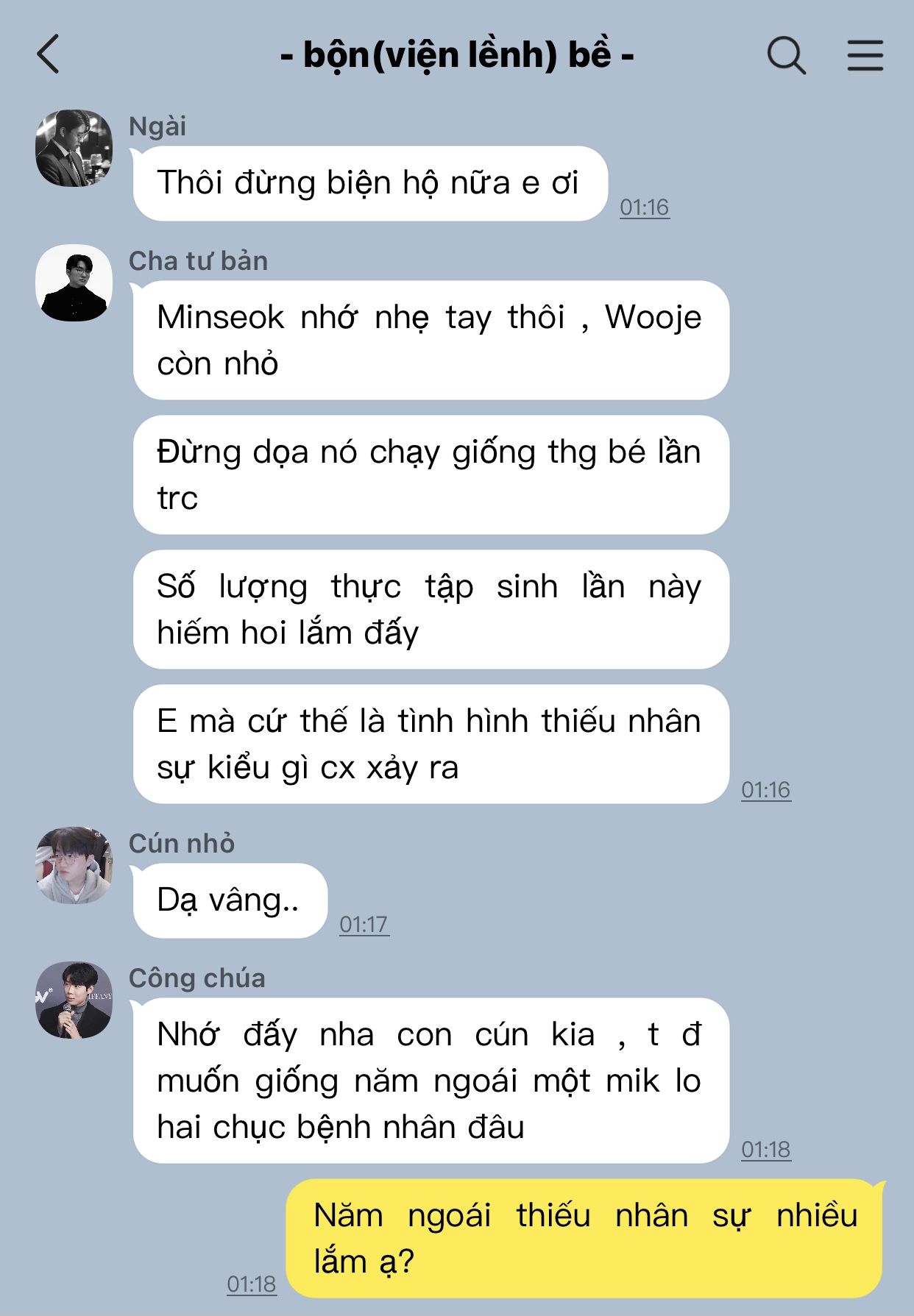The height and width of the screenshot is (1316, 914).
Task: Tap Cha tư bản's profile avatar
Action: [x=74, y=282]
